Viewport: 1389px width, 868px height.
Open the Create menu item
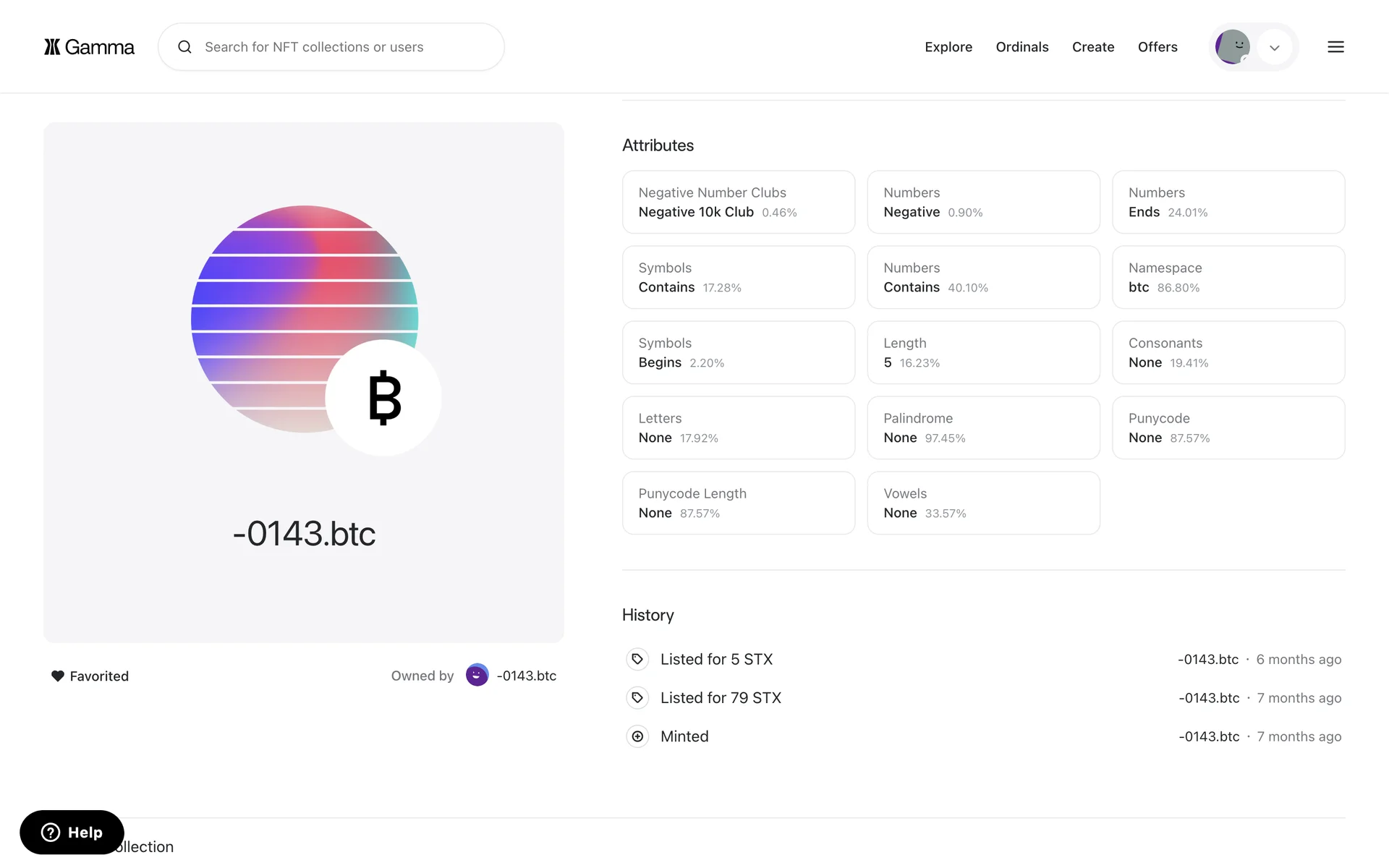[1092, 47]
